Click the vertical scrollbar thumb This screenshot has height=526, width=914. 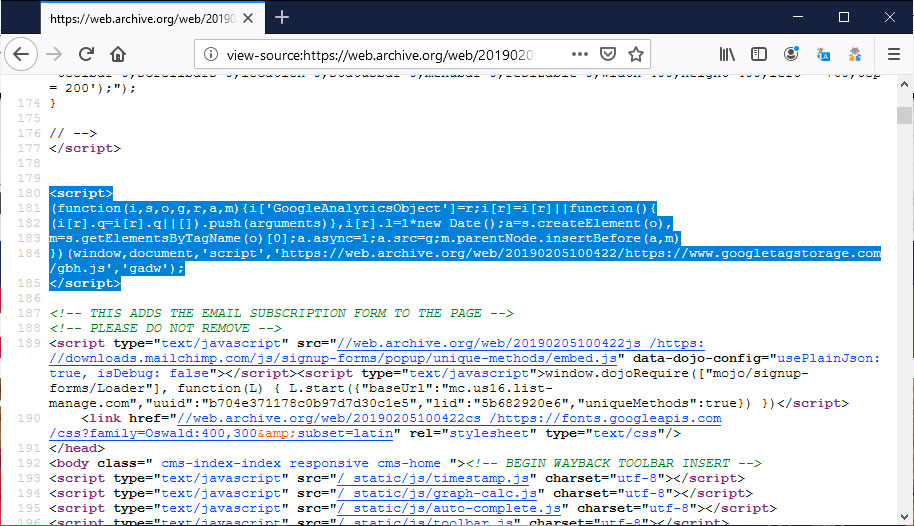pyautogui.click(x=904, y=115)
